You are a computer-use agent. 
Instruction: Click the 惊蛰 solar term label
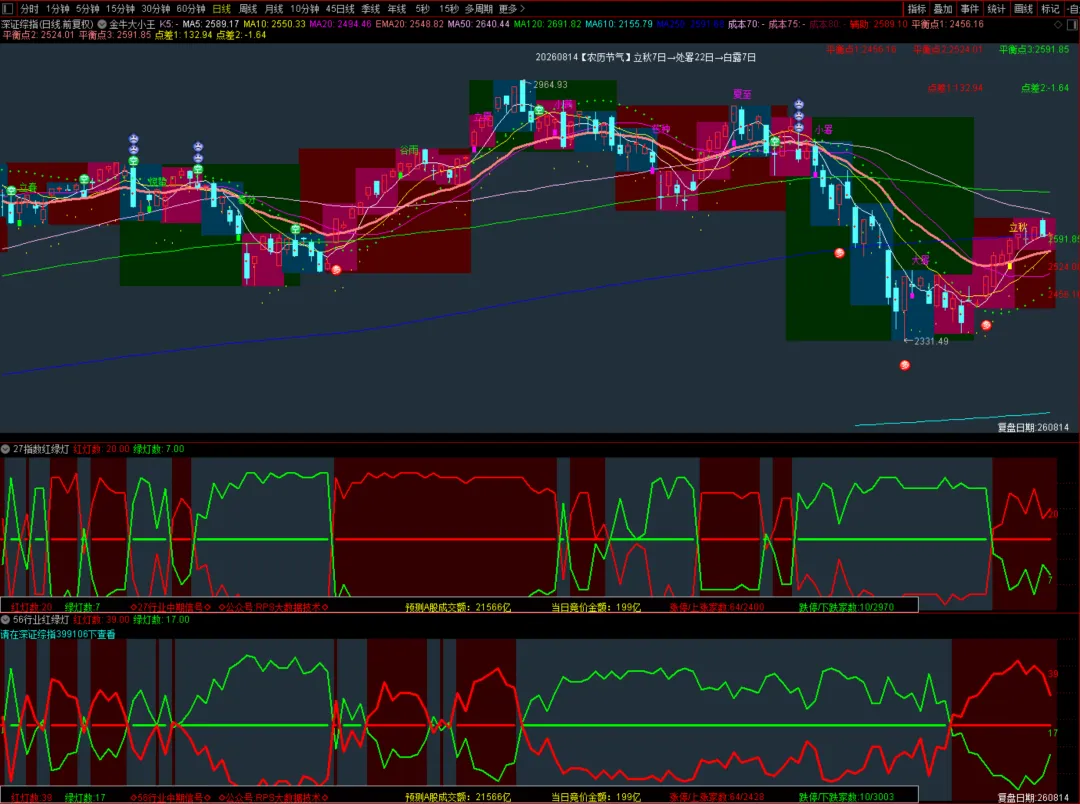click(157, 181)
